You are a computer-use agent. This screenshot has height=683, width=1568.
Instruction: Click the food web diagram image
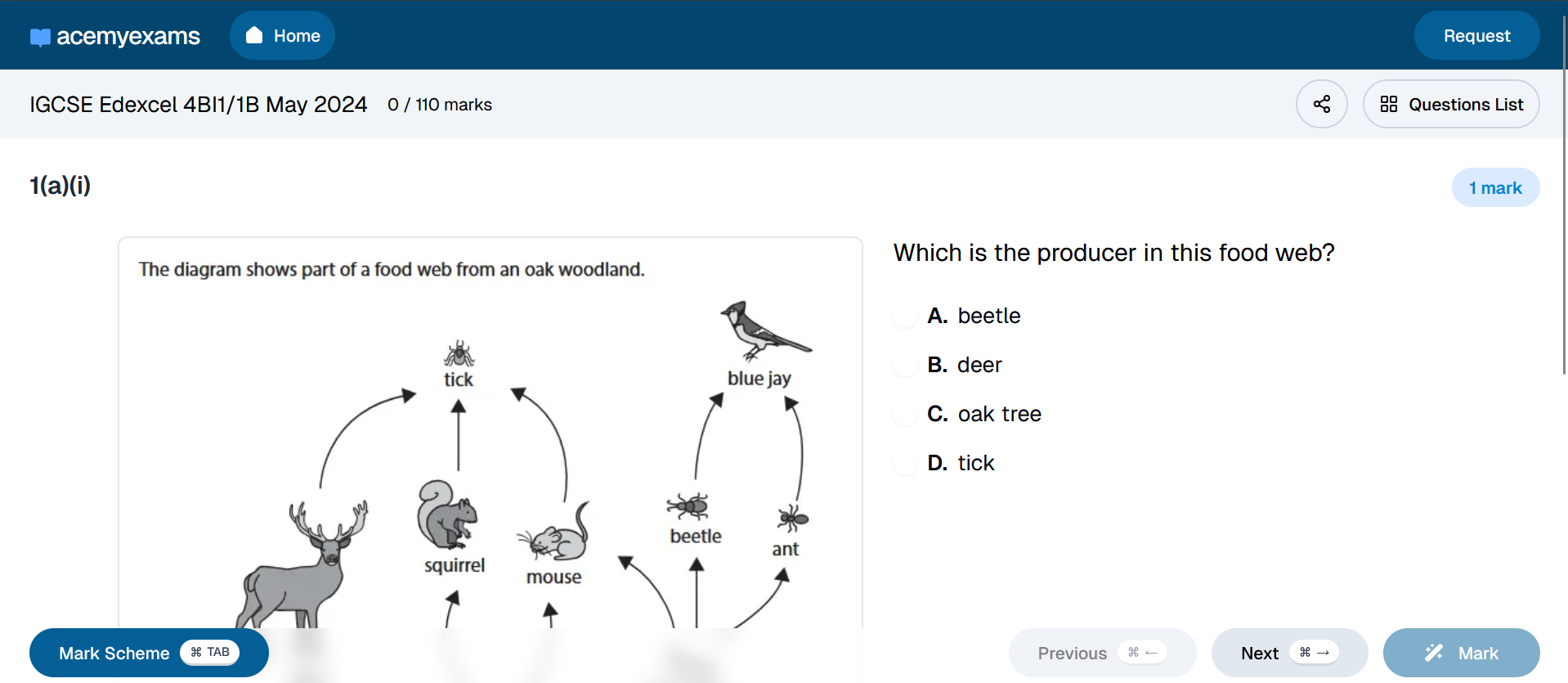pyautogui.click(x=491, y=458)
